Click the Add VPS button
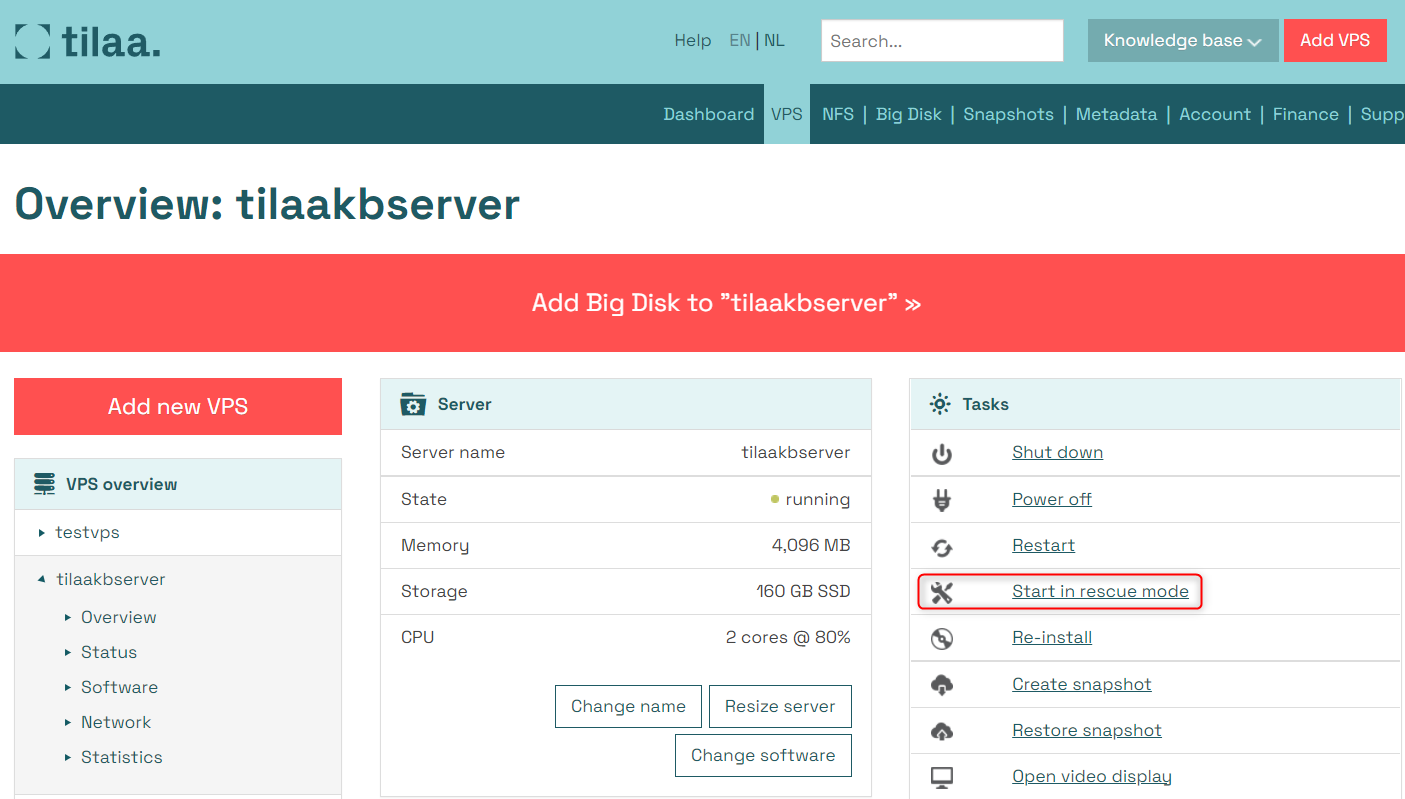 pos(1335,41)
